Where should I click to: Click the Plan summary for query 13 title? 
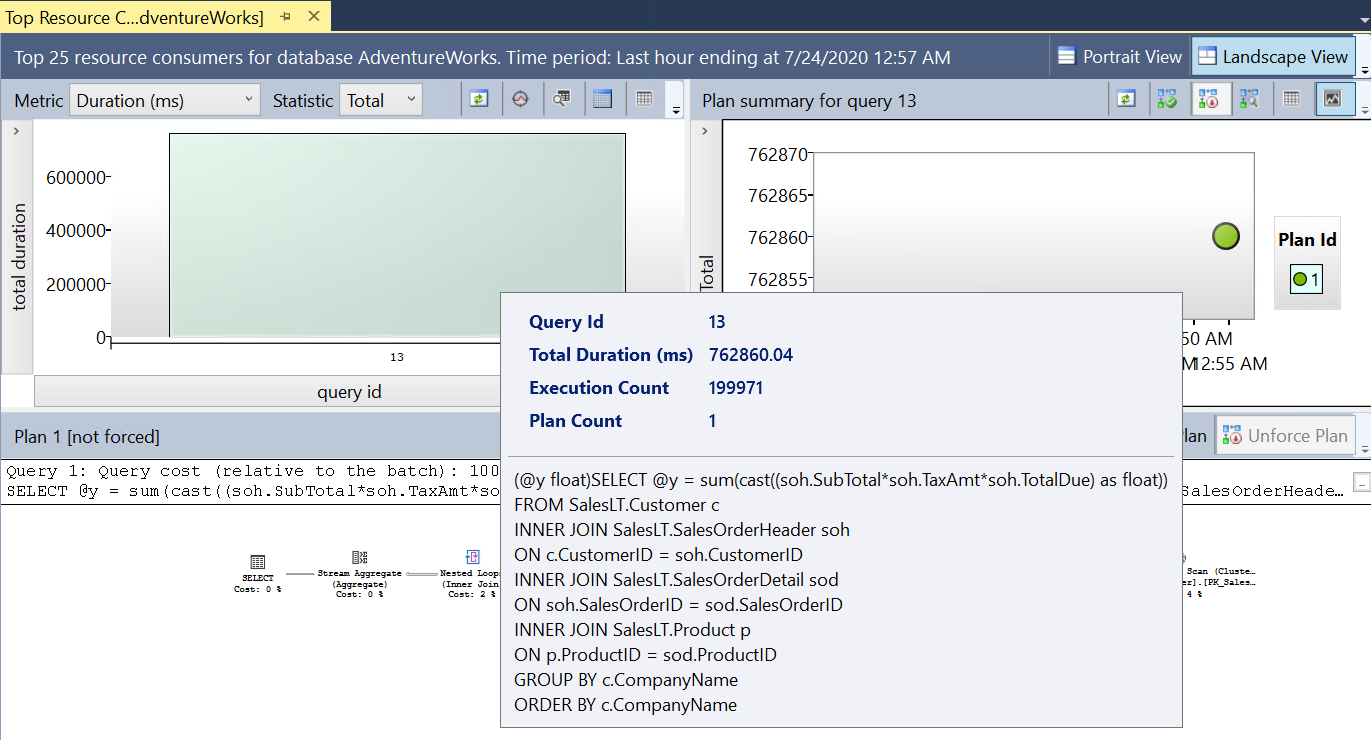pyautogui.click(x=809, y=100)
